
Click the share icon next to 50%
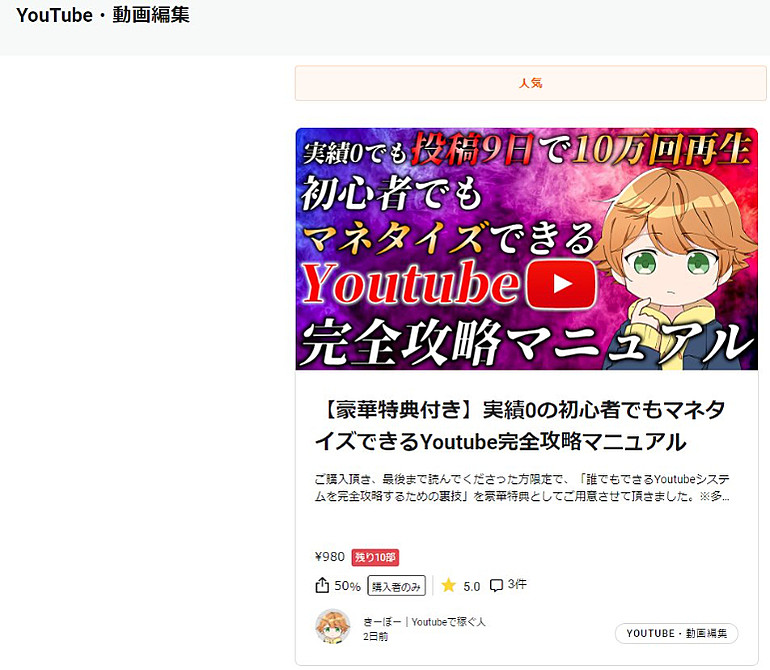(x=322, y=585)
